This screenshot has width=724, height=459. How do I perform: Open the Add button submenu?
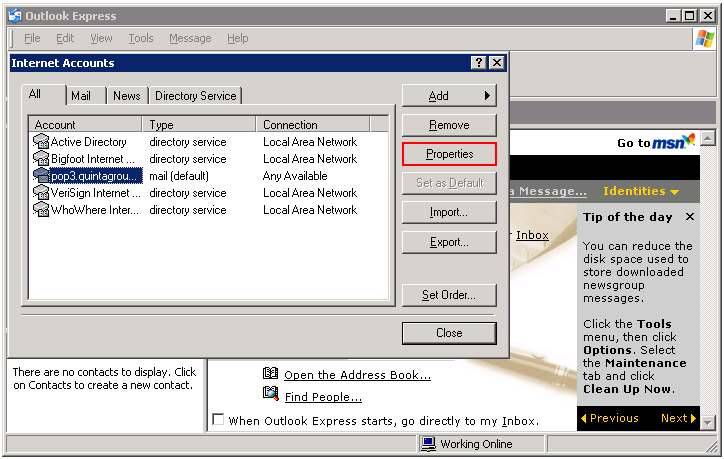tap(449, 96)
